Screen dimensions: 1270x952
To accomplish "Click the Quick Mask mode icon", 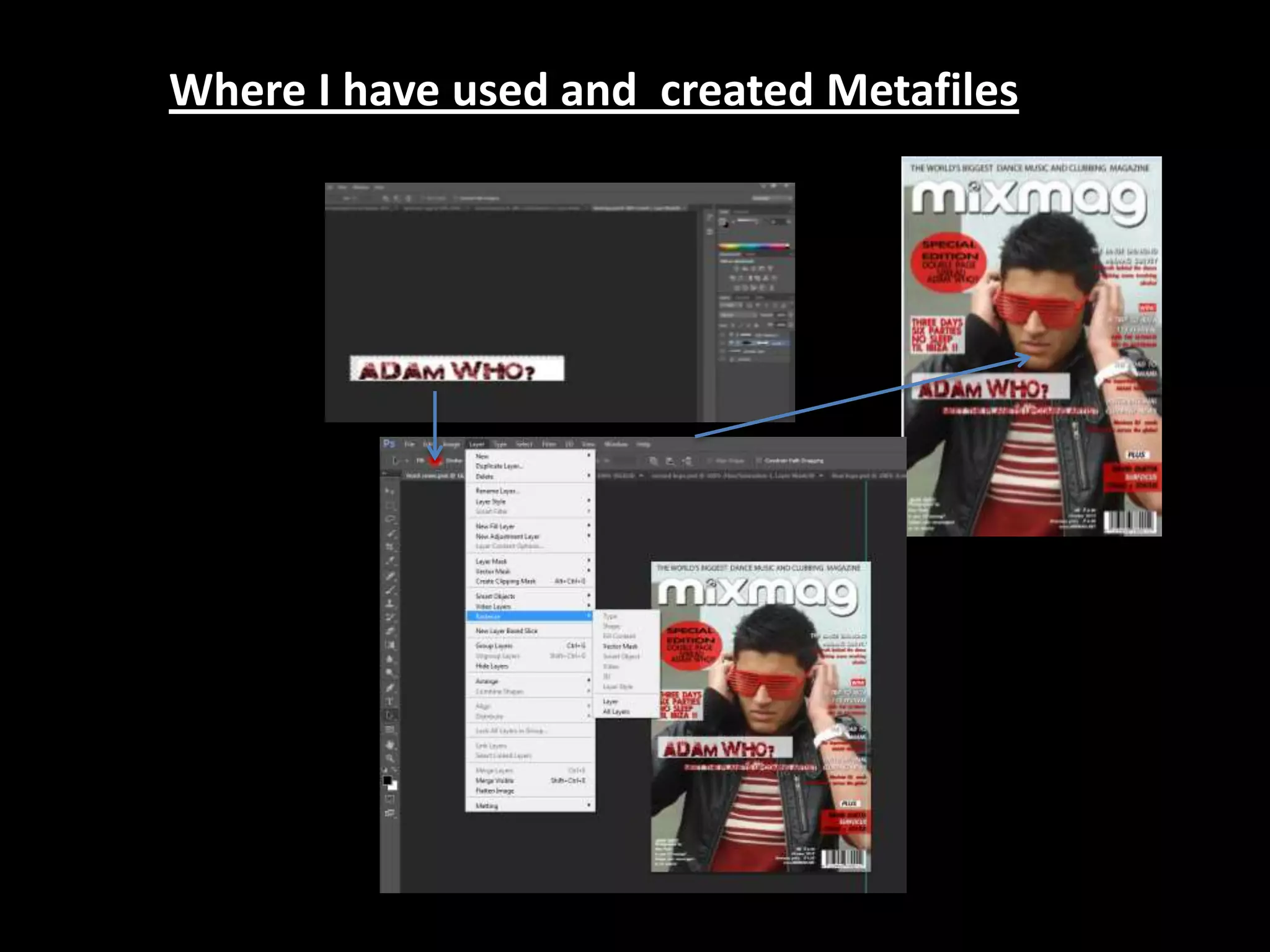I will [x=389, y=800].
